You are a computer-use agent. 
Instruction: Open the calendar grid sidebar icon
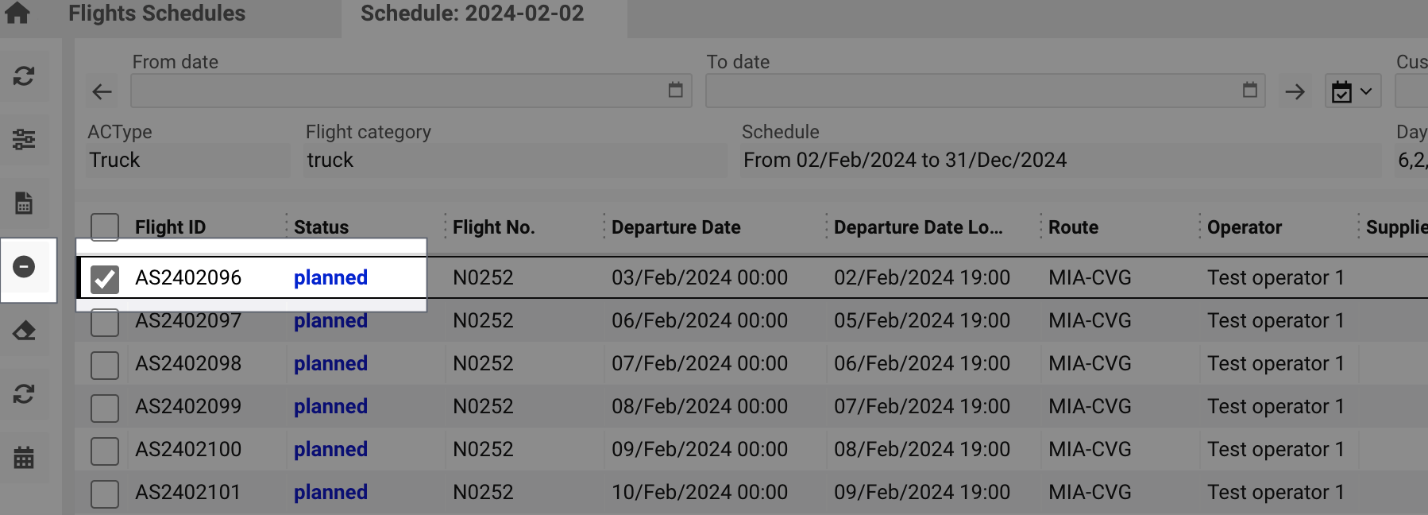click(24, 458)
